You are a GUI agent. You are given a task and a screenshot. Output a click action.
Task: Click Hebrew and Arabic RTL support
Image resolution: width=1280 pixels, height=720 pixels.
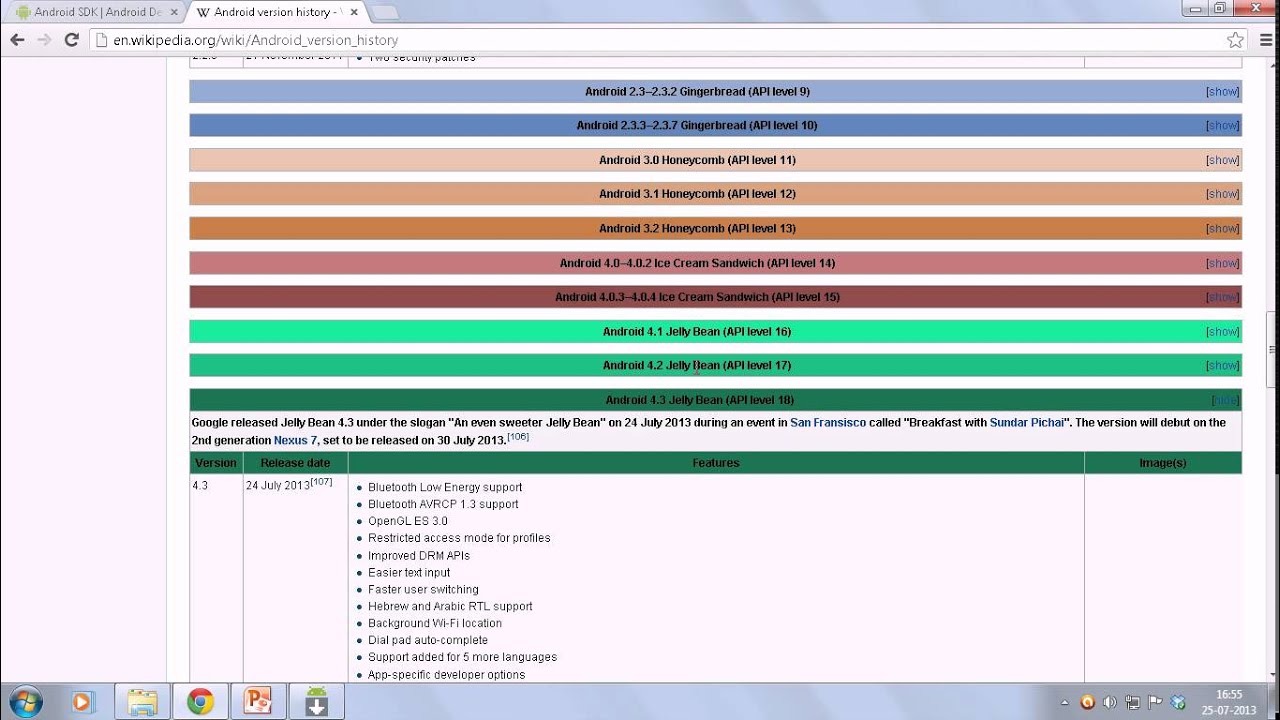click(x=450, y=606)
